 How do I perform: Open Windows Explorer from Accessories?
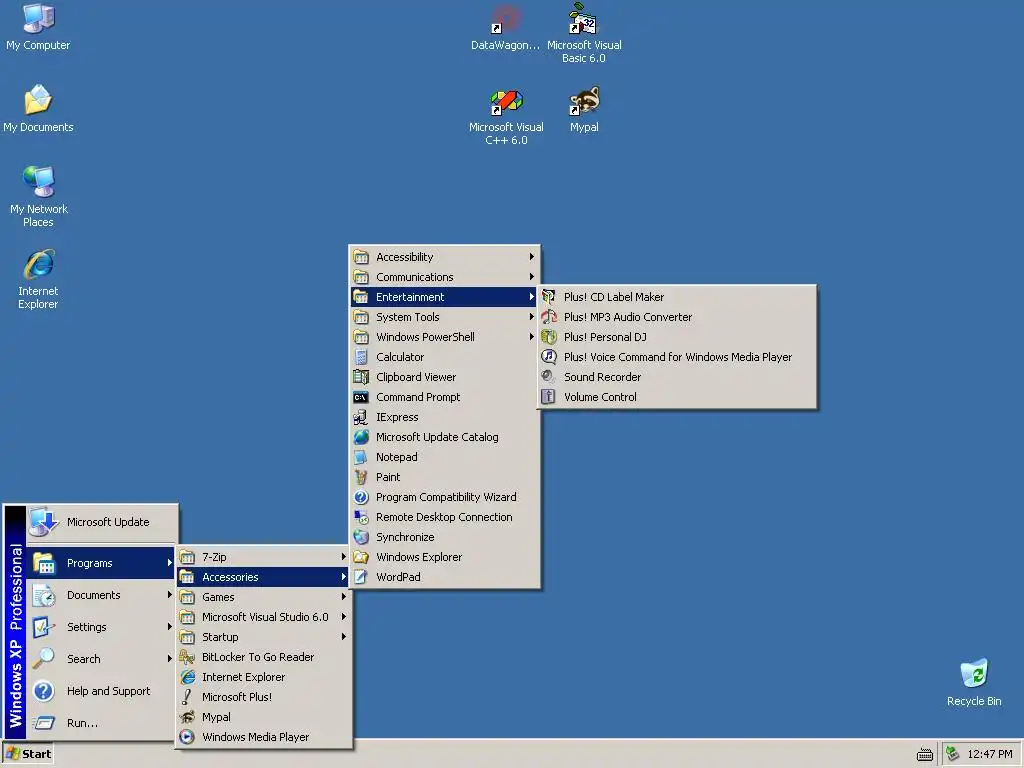coord(445,557)
